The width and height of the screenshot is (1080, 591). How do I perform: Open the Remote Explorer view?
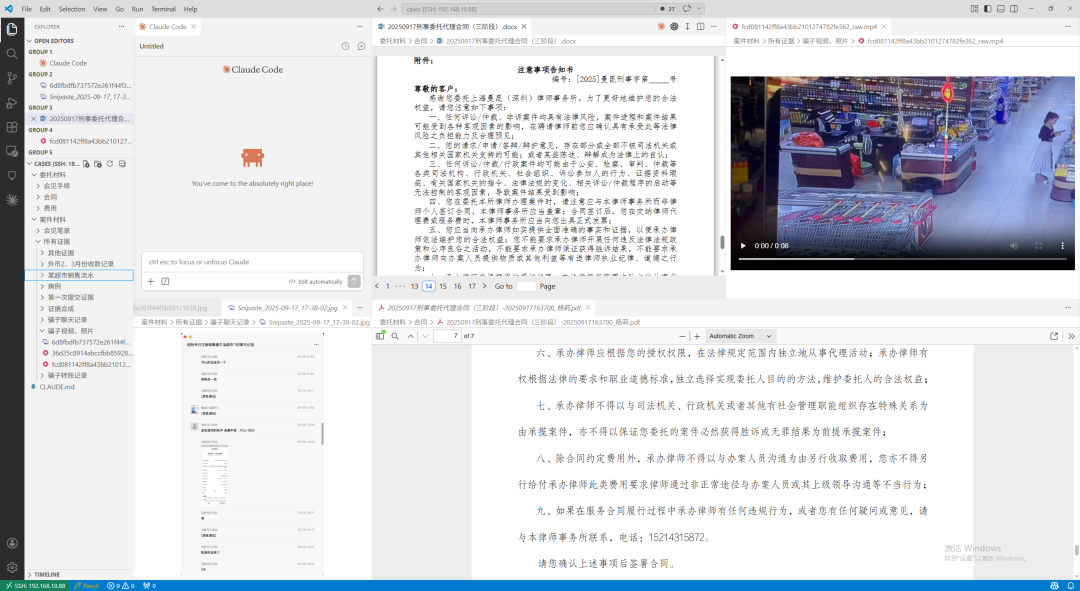click(x=12, y=151)
